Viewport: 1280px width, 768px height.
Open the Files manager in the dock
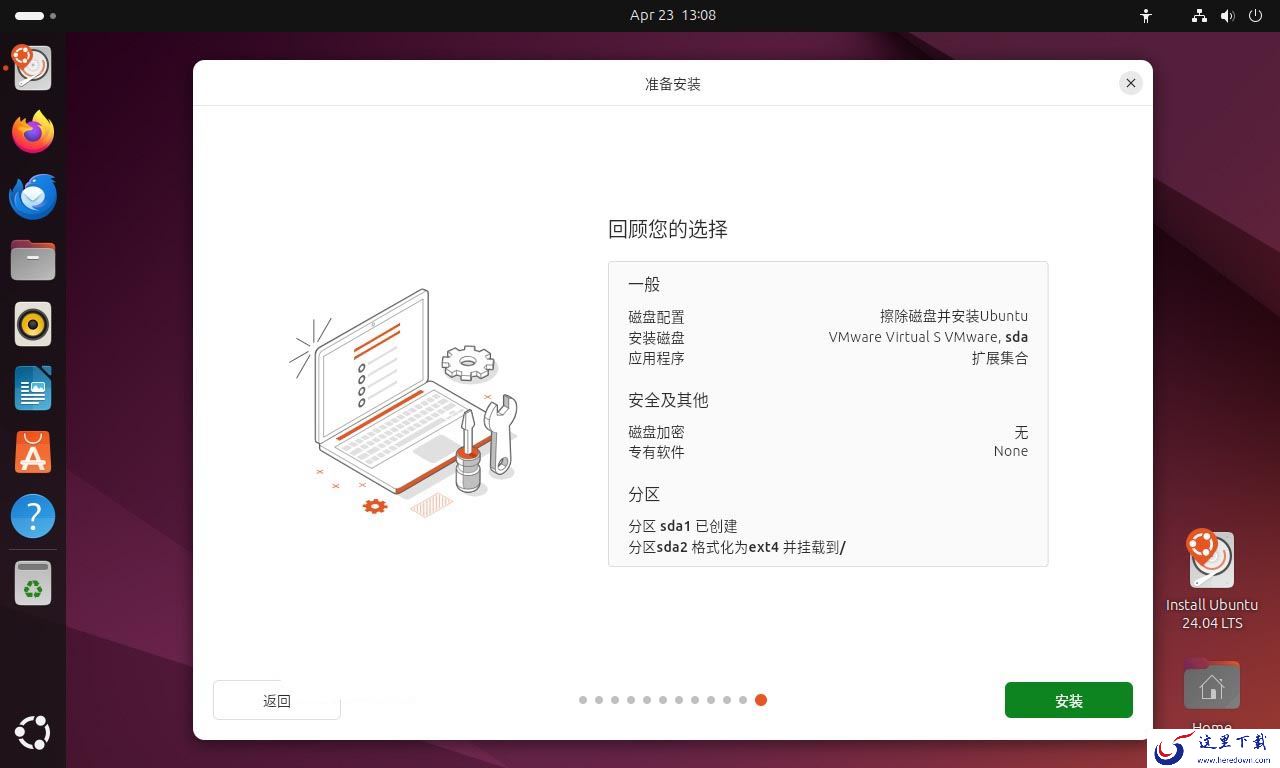33,260
